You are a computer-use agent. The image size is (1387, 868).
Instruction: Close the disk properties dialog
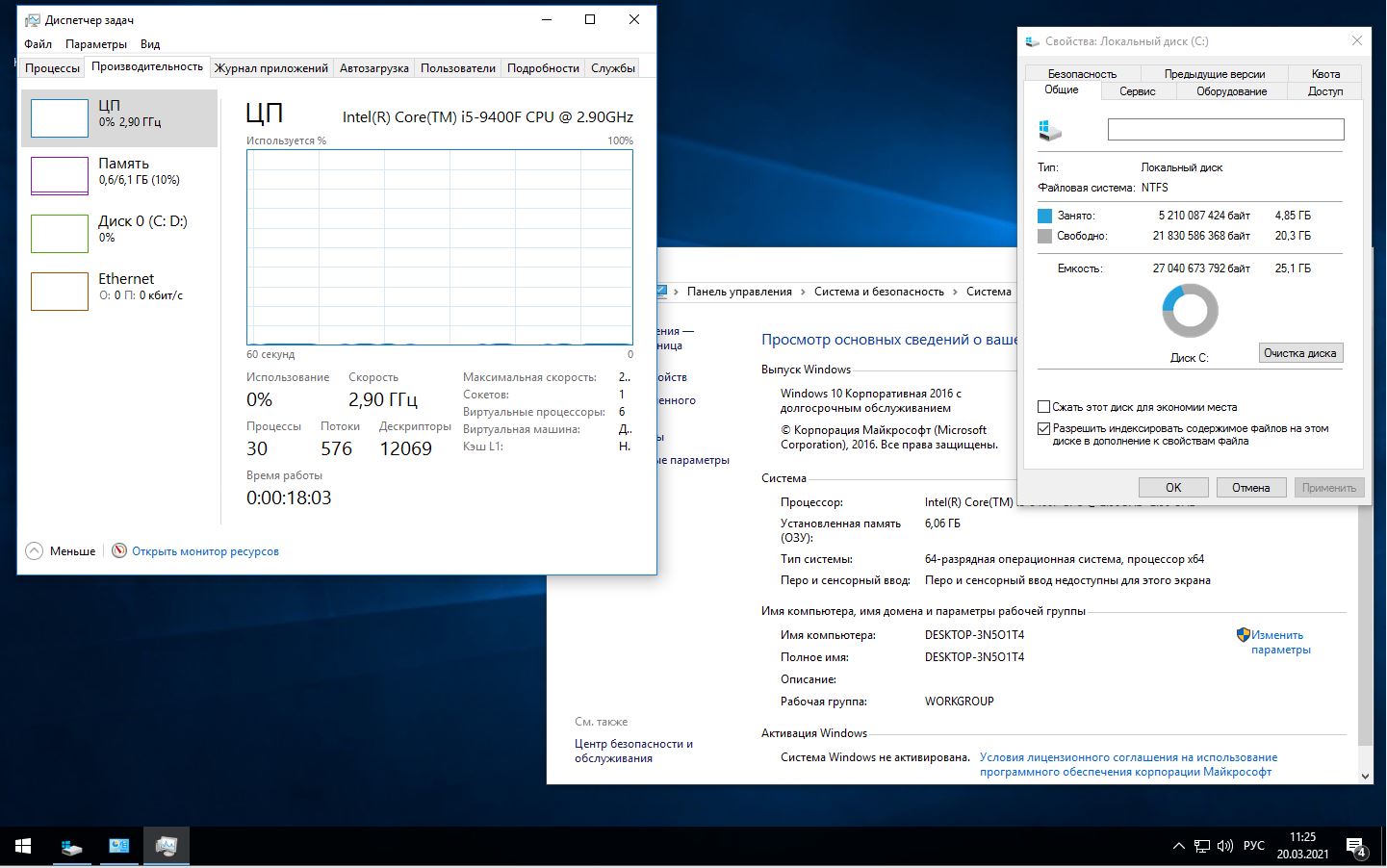click(1356, 40)
